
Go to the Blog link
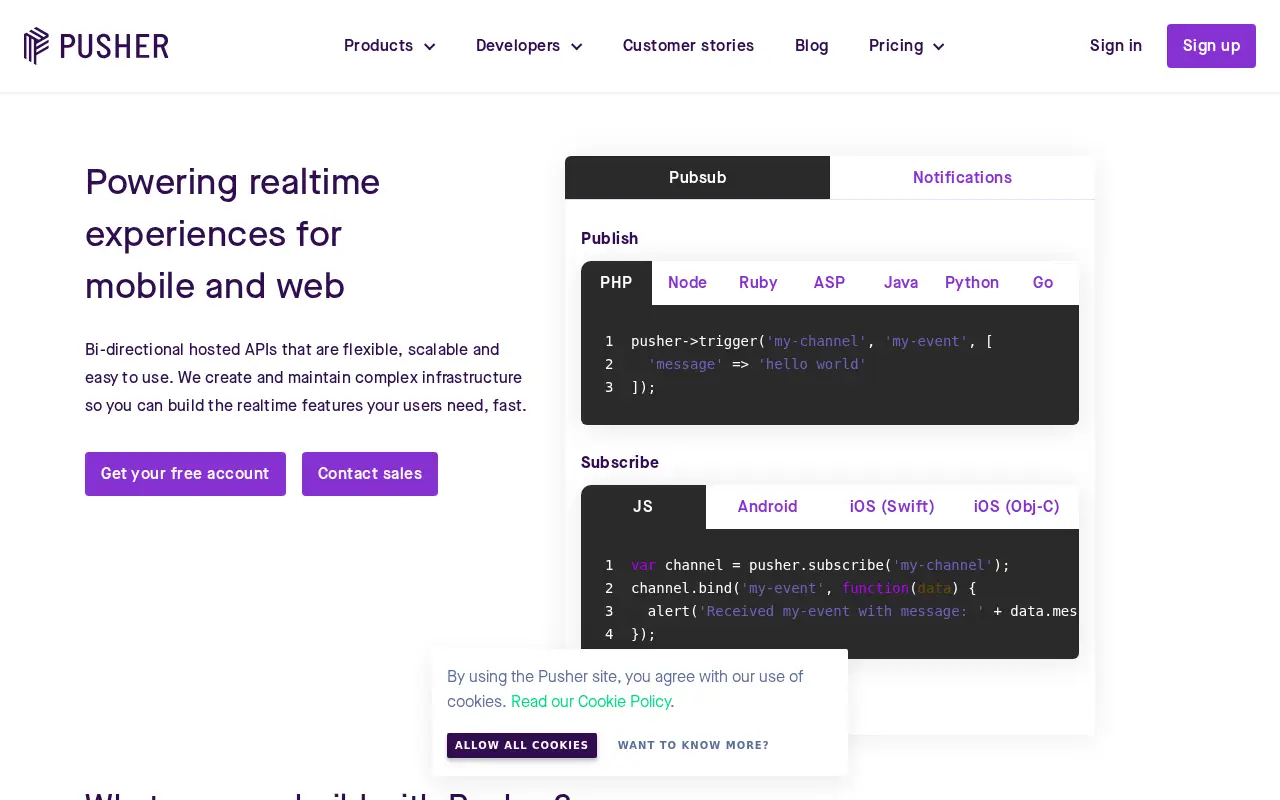pyautogui.click(x=811, y=46)
